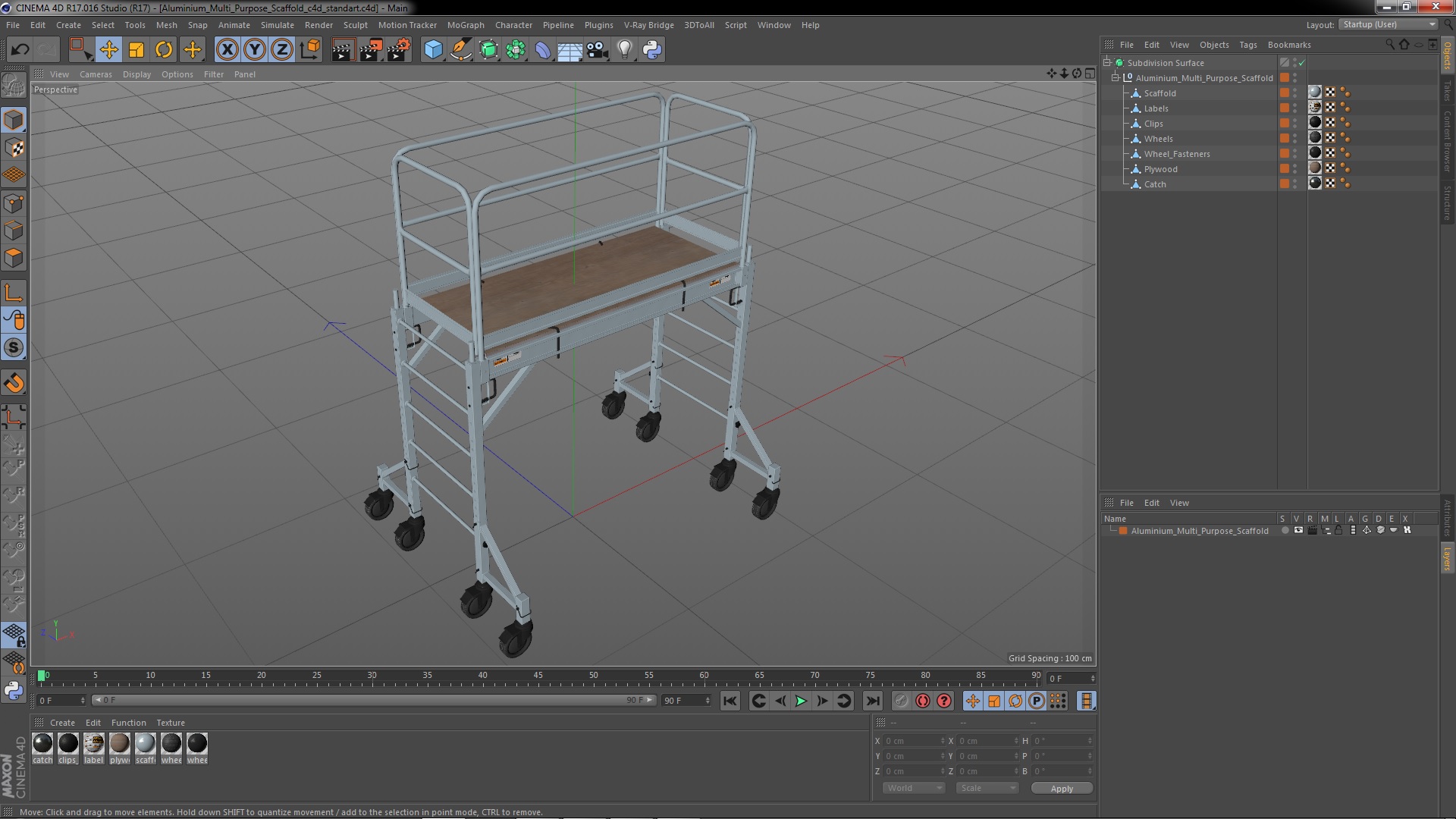
Task: Collapse the Subdivision Surface tree node
Action: 1107,63
